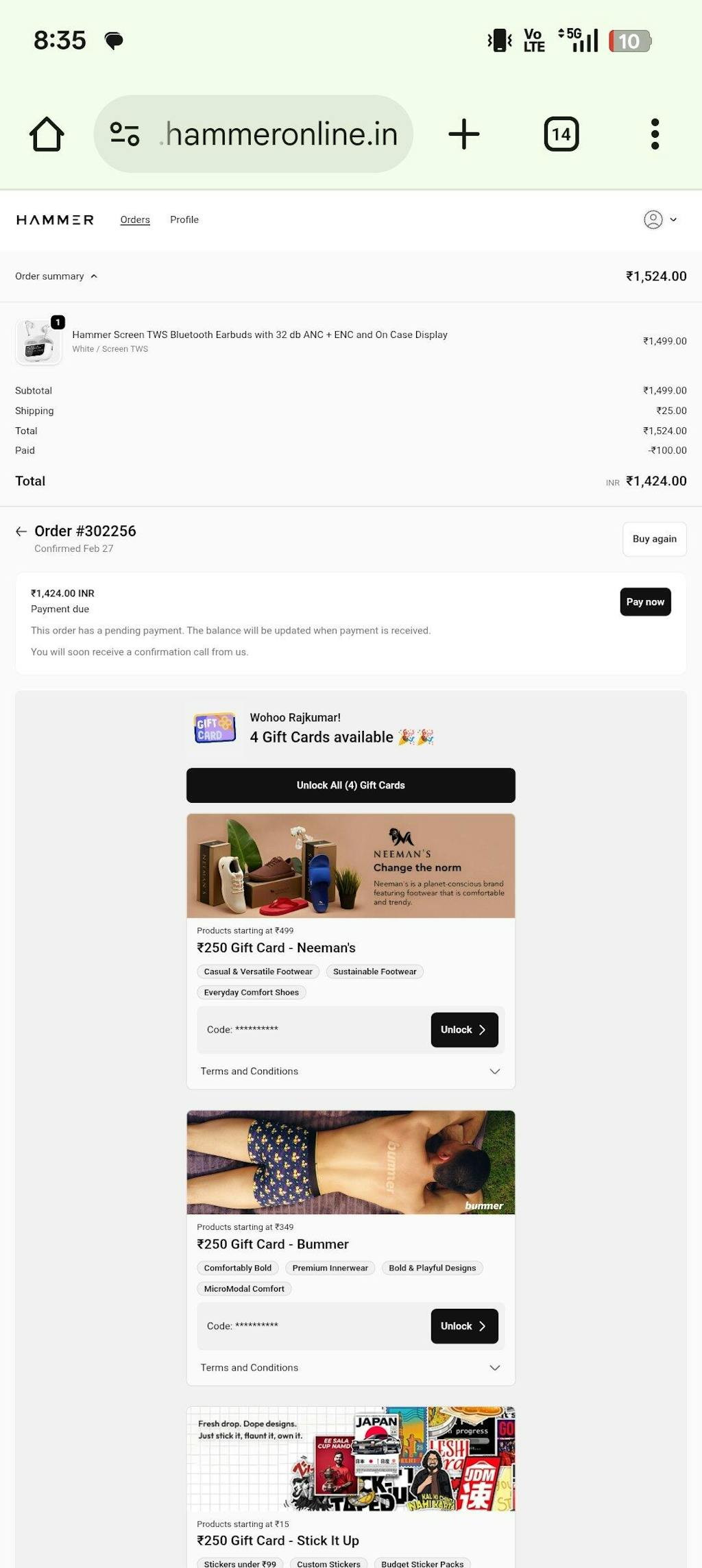Open the tab switcher showing 14
The width and height of the screenshot is (702, 1568).
pyautogui.click(x=561, y=134)
